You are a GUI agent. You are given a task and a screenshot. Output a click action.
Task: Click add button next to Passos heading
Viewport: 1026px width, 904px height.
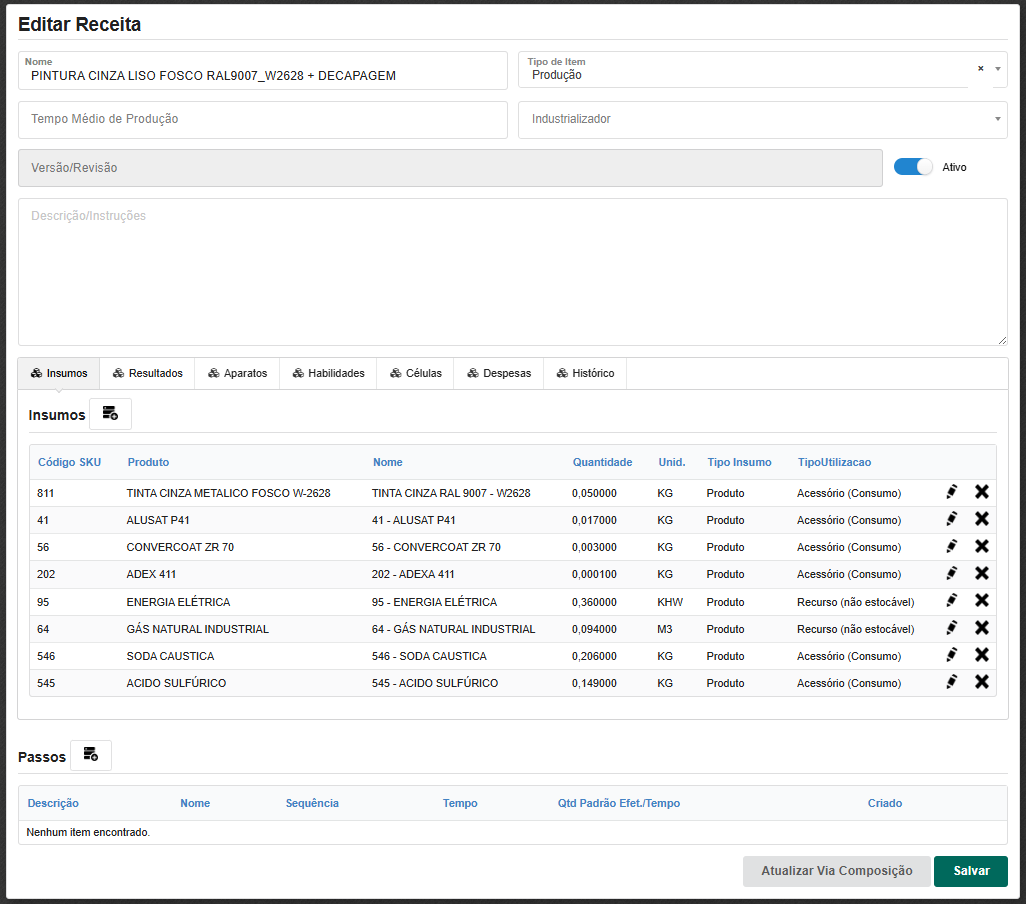pos(91,755)
